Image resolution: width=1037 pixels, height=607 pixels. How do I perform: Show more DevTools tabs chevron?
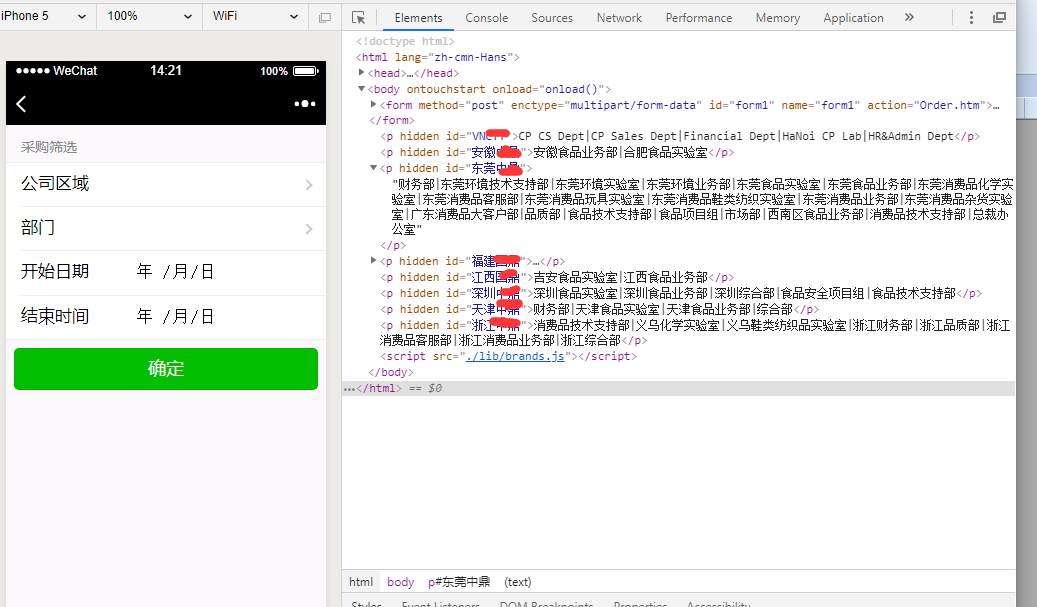point(909,18)
